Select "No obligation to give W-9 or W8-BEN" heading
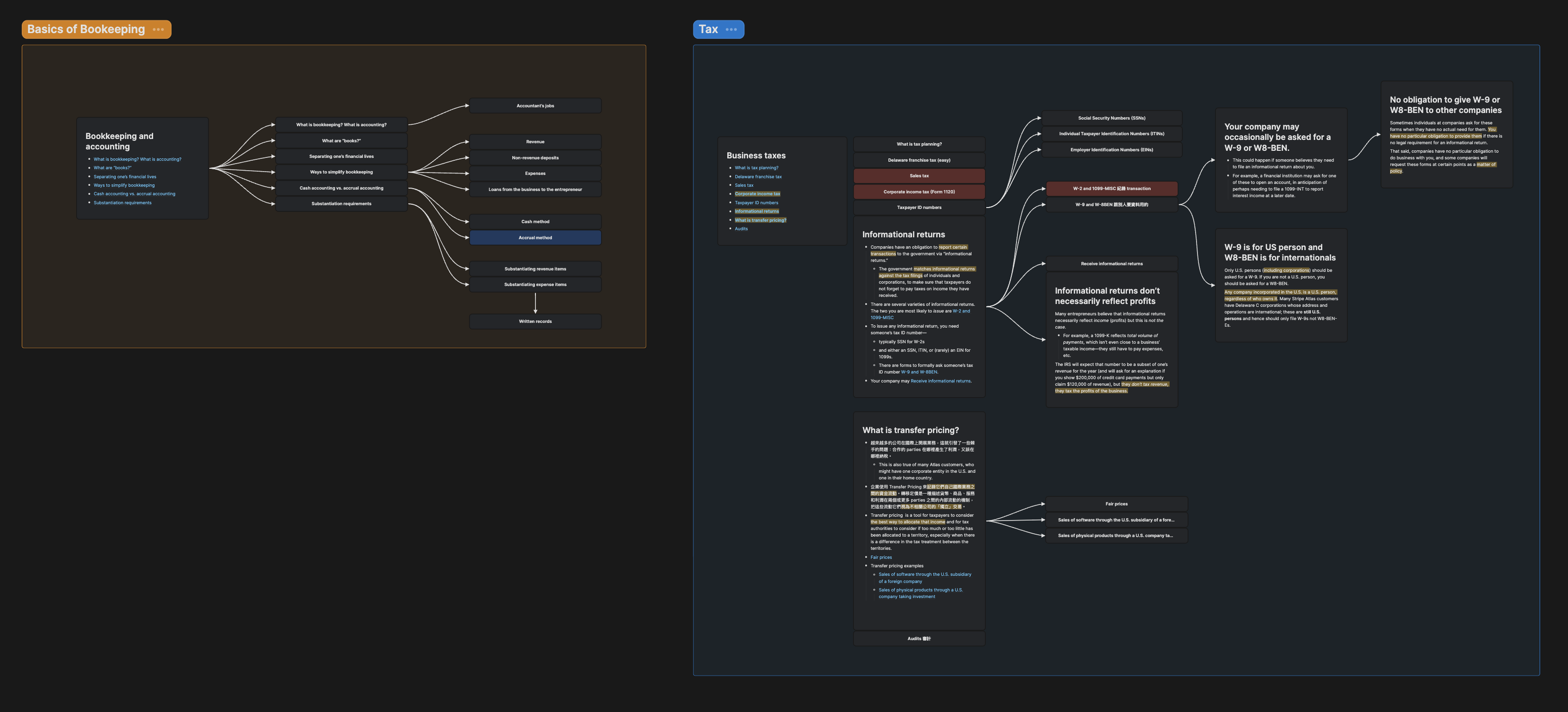 1445,105
